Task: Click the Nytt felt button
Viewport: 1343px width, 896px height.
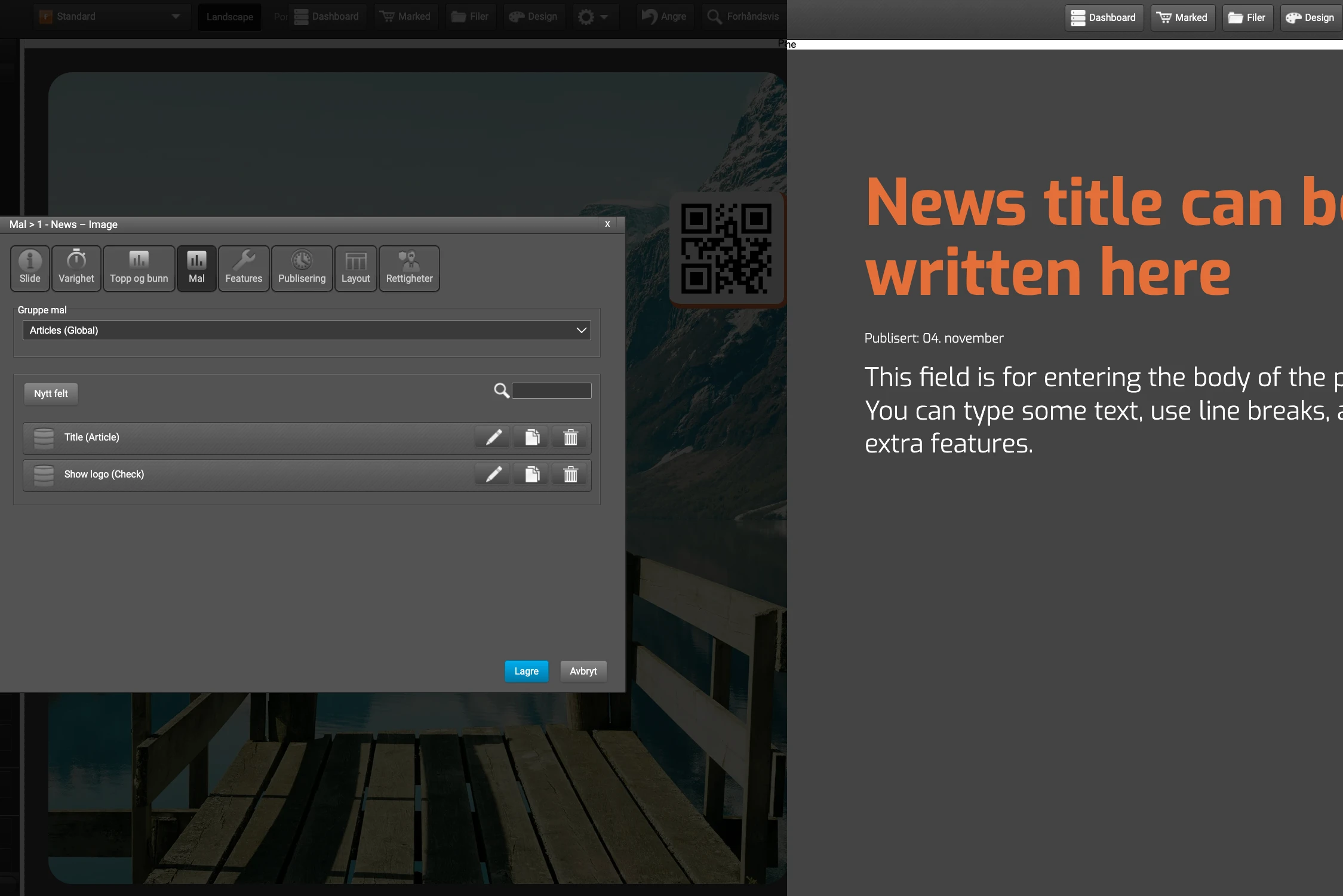Action: [51, 393]
